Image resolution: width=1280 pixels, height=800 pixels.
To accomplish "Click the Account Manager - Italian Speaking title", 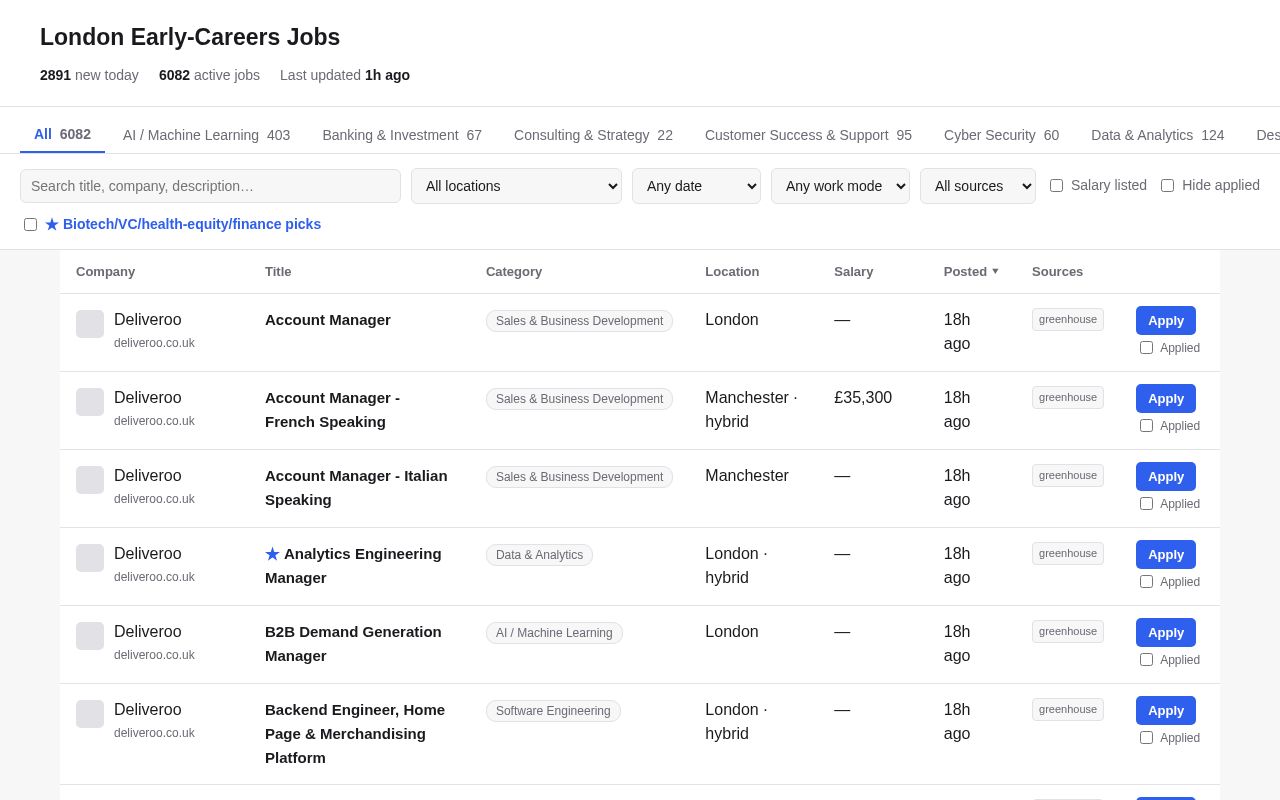I will coord(356,488).
